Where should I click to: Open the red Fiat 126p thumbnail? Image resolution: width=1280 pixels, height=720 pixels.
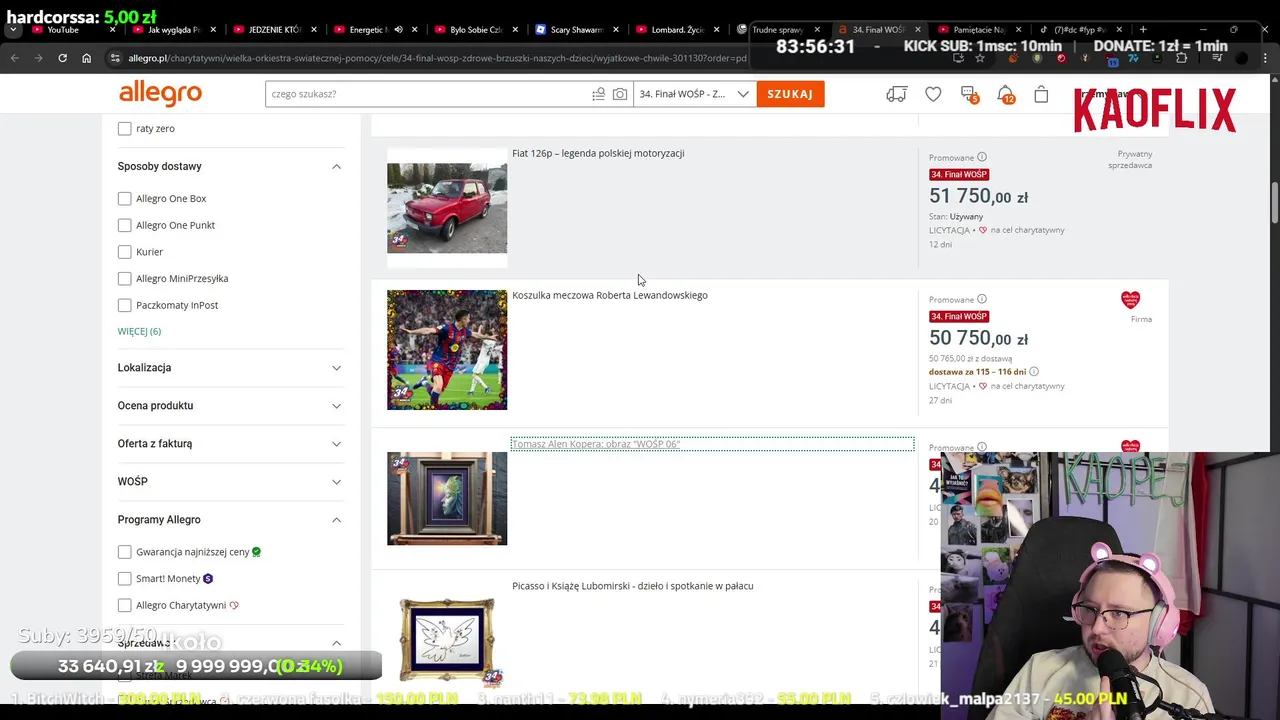(447, 207)
